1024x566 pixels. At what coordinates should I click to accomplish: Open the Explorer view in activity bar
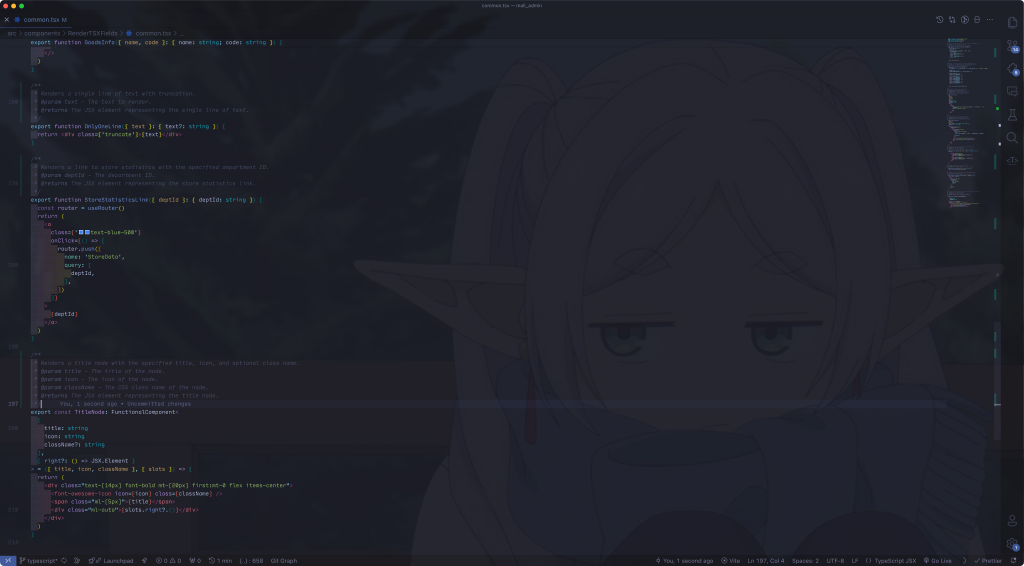(1012, 22)
